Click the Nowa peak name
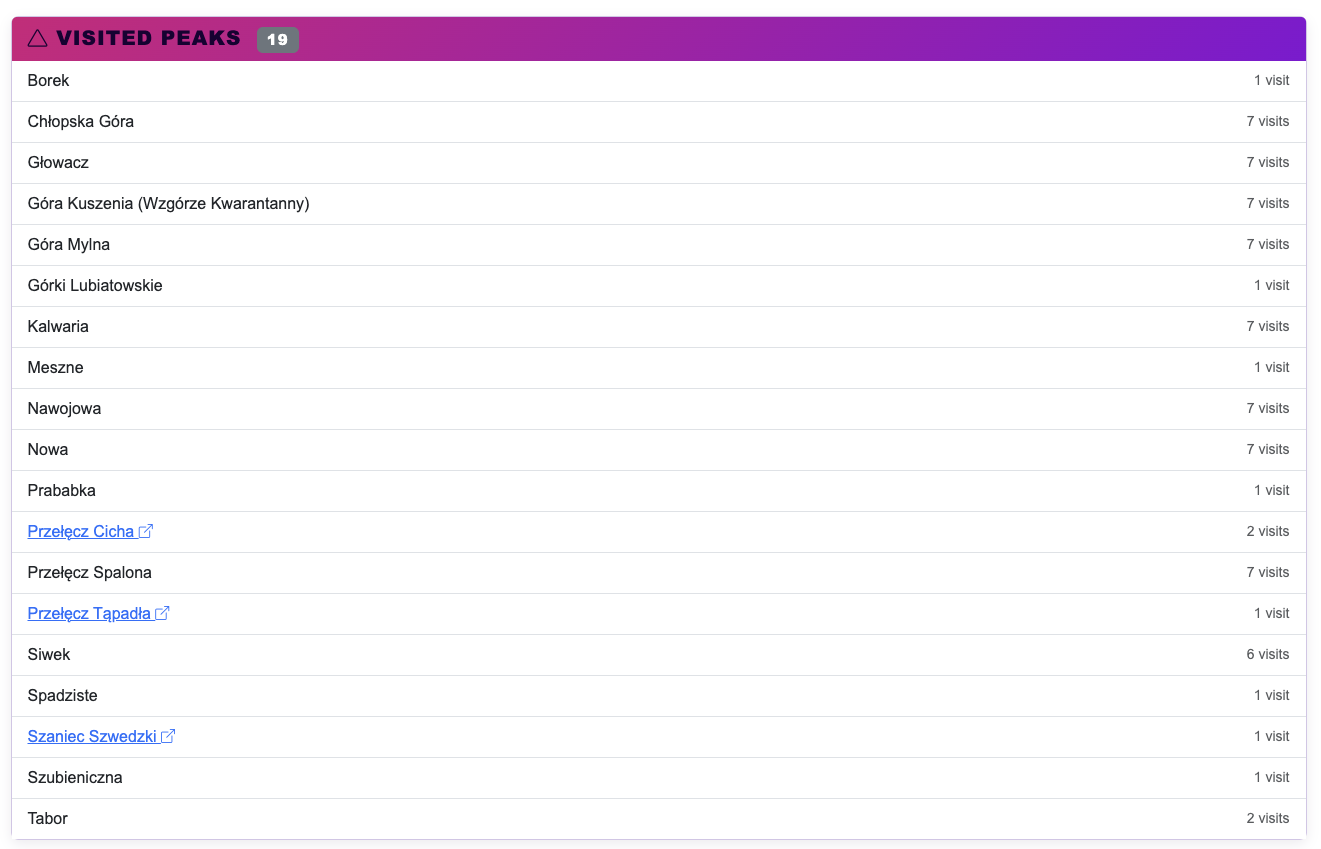 click(x=48, y=449)
